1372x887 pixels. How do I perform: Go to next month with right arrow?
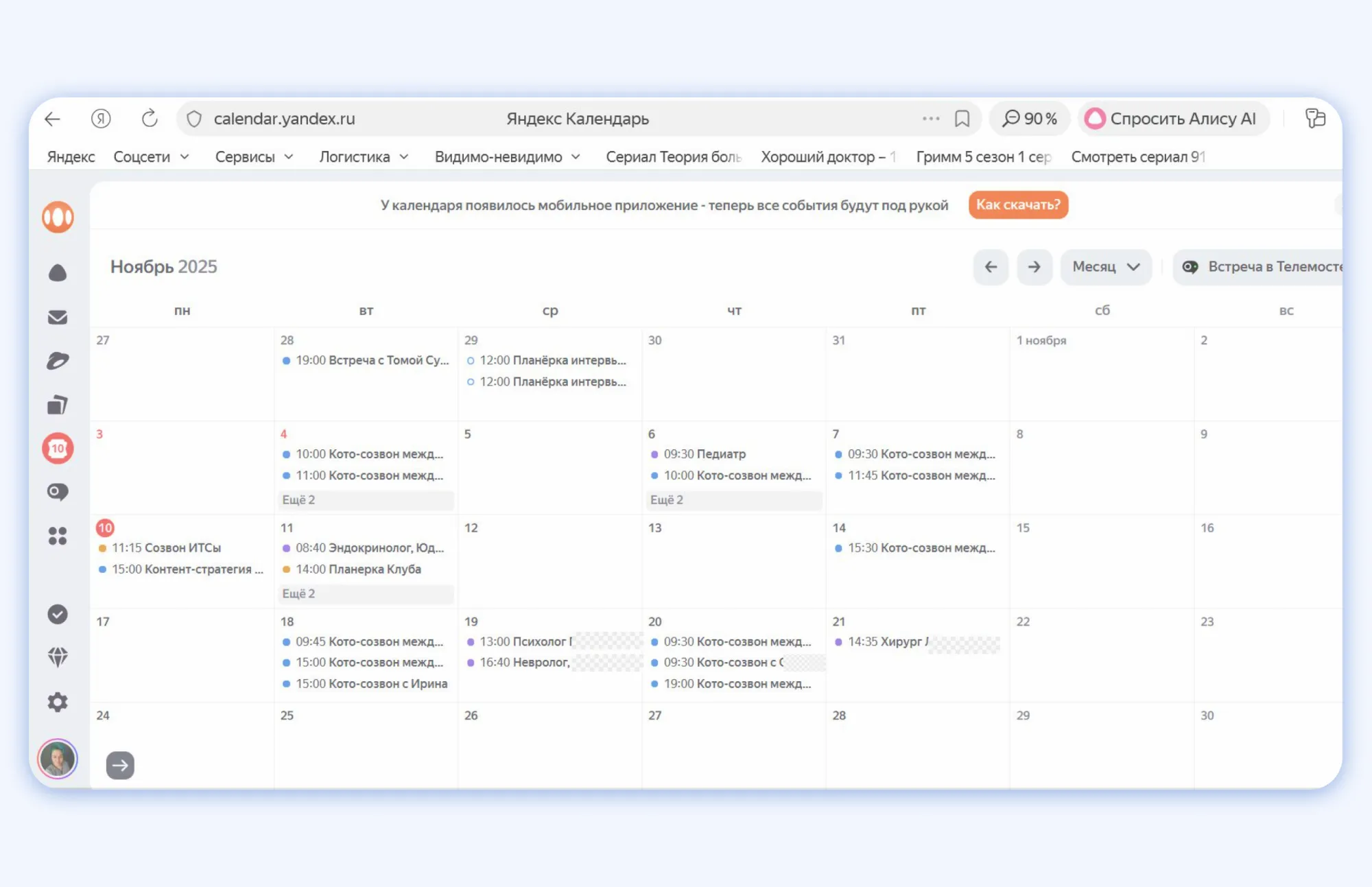click(1034, 267)
